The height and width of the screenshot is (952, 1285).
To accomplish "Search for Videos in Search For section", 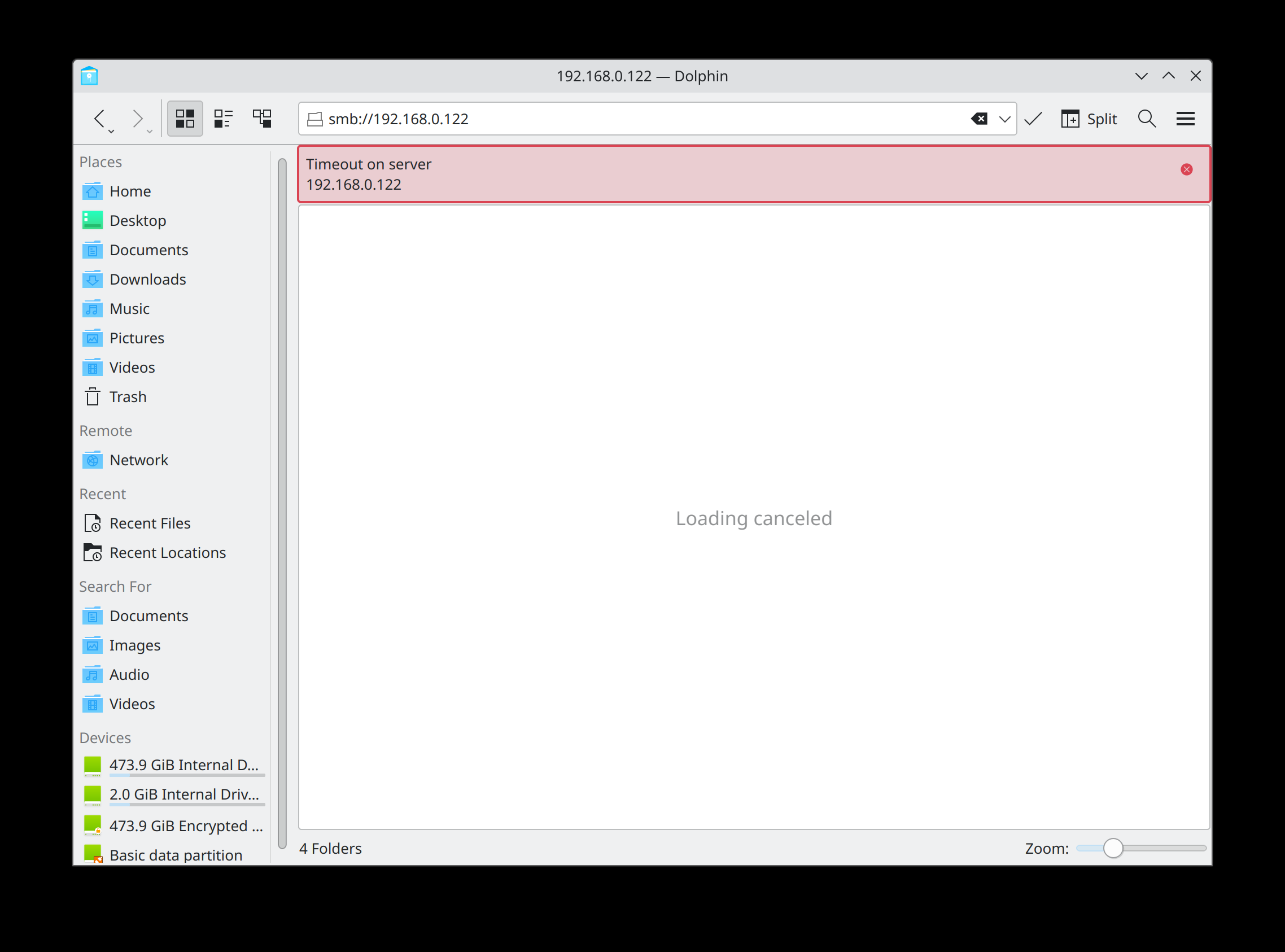I will [x=173, y=704].
